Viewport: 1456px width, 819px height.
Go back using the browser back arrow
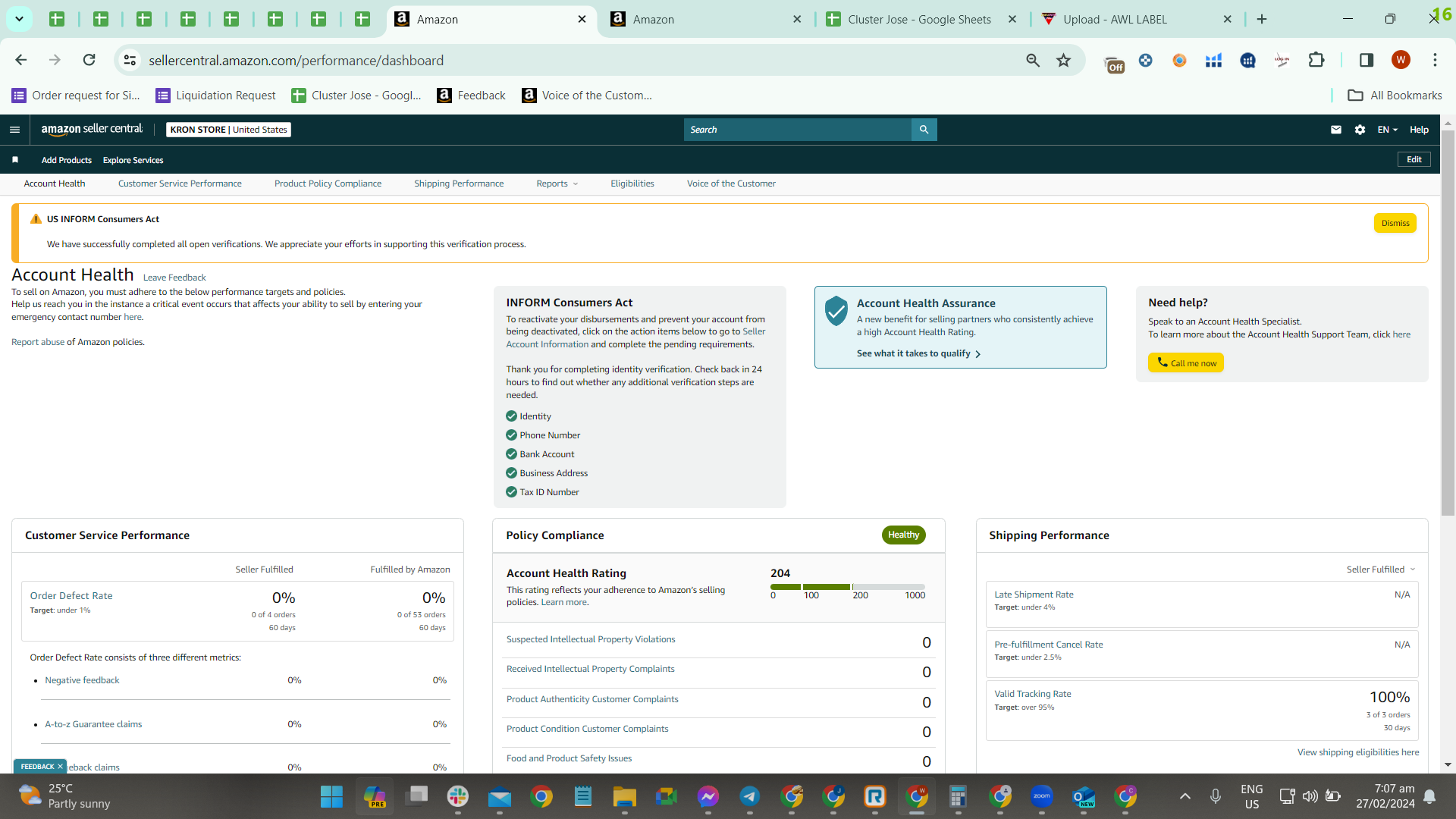[x=21, y=60]
